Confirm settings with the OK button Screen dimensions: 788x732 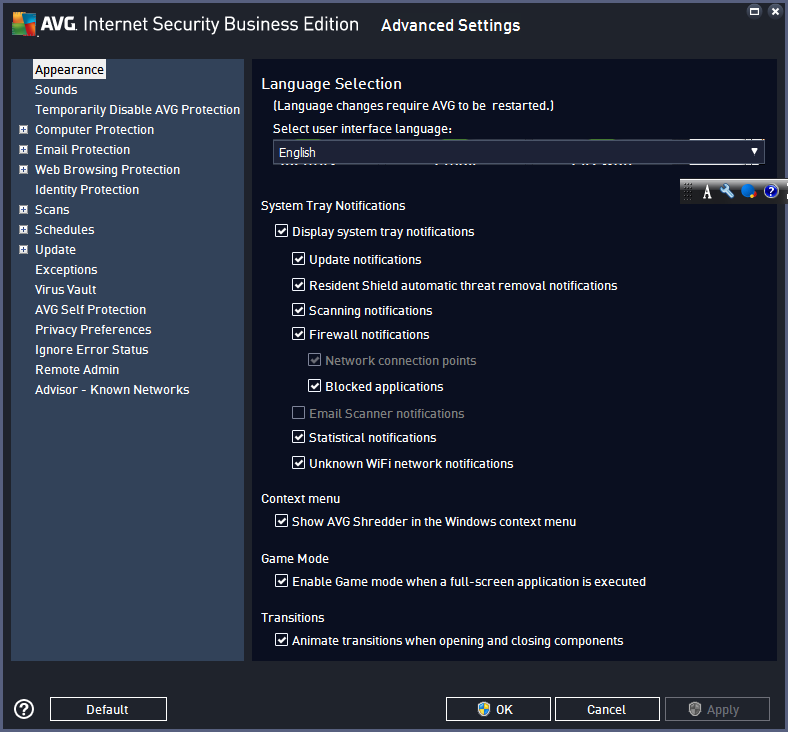498,709
